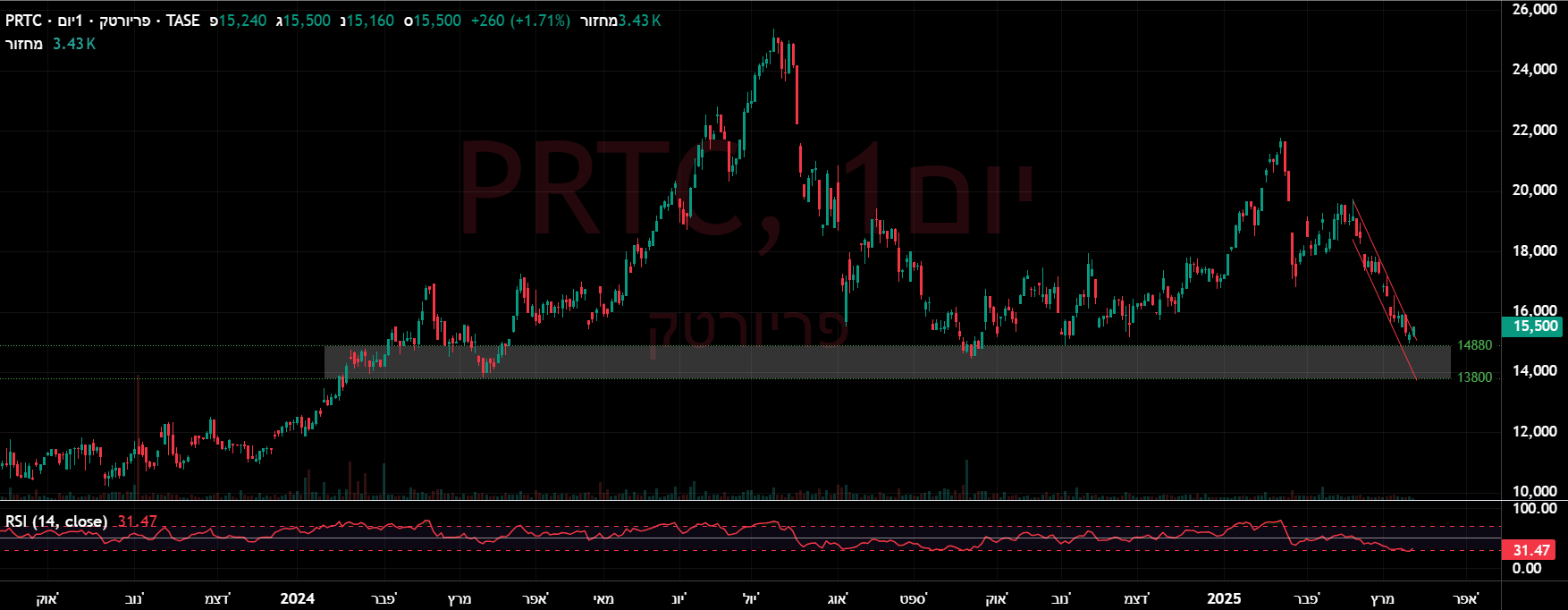The width and height of the screenshot is (1568, 610).
Task: Click the high value ג15,500 in the legend
Action: point(304,21)
